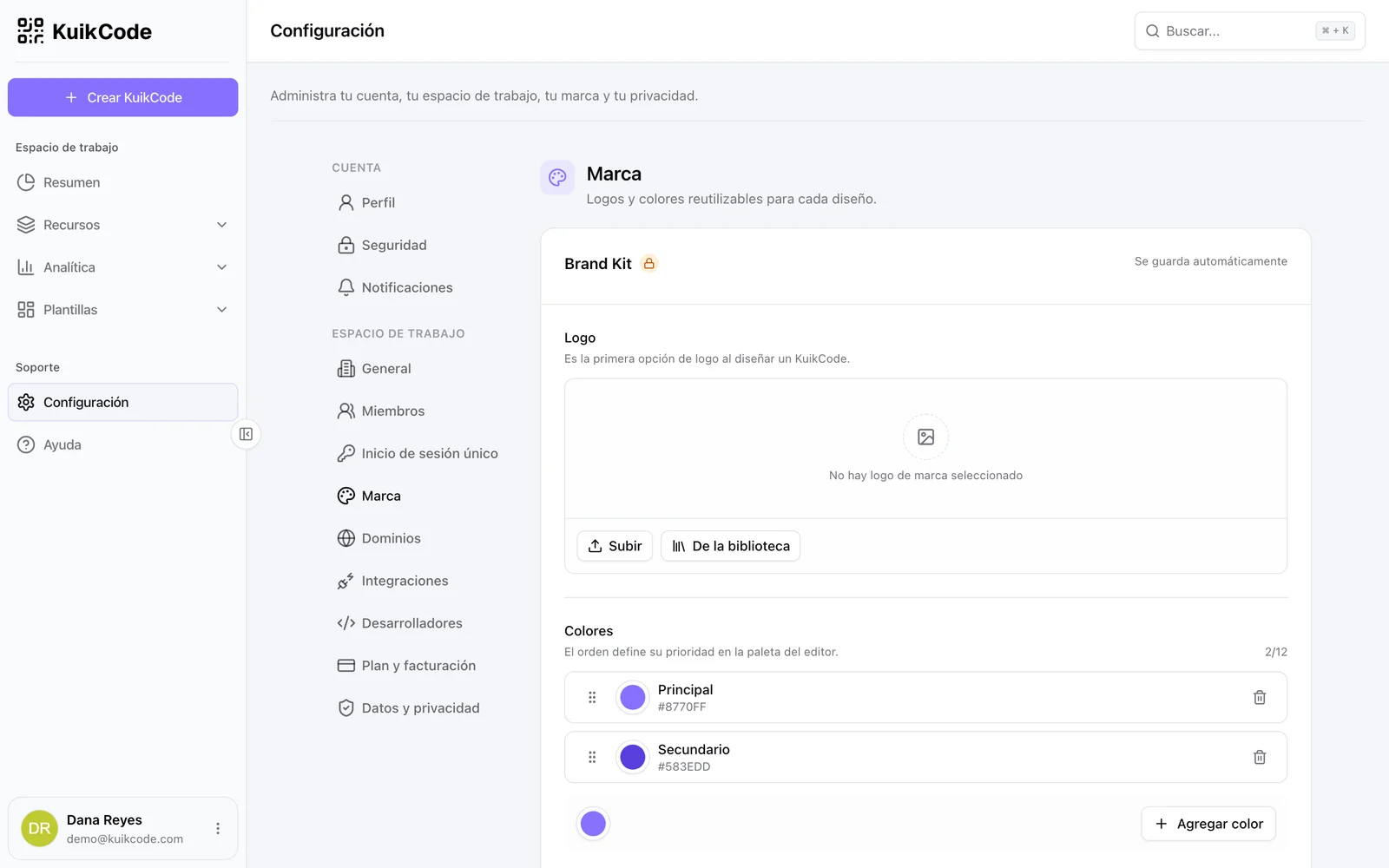Click the DR user avatar
Viewport: 1389px width, 868px height.
pos(39,829)
